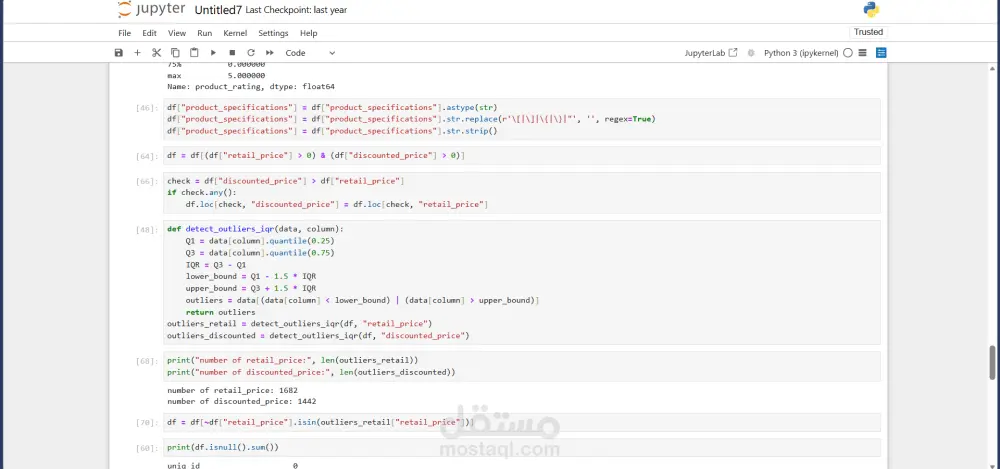
Task: Switch kernel via Python 3 (ipykernel)
Action: click(801, 53)
